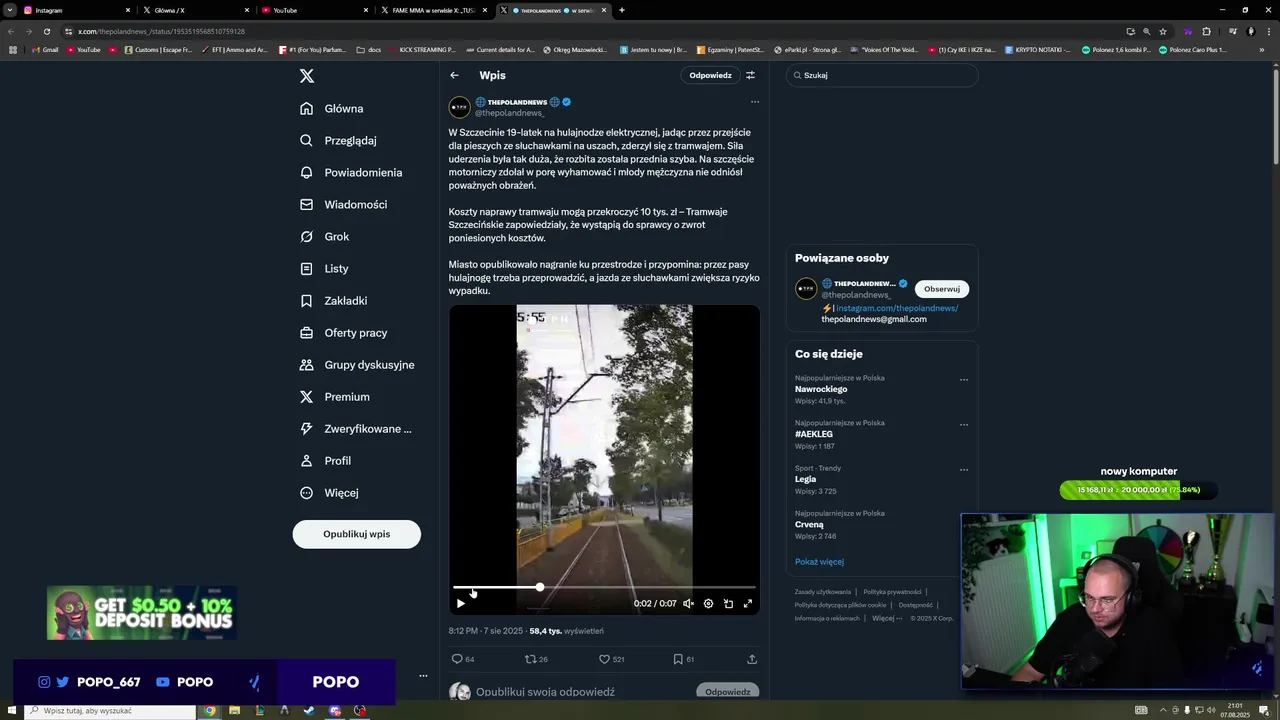Viewport: 1280px width, 720px height.
Task: Toggle picture-in-picture for the video
Action: [x=728, y=603]
